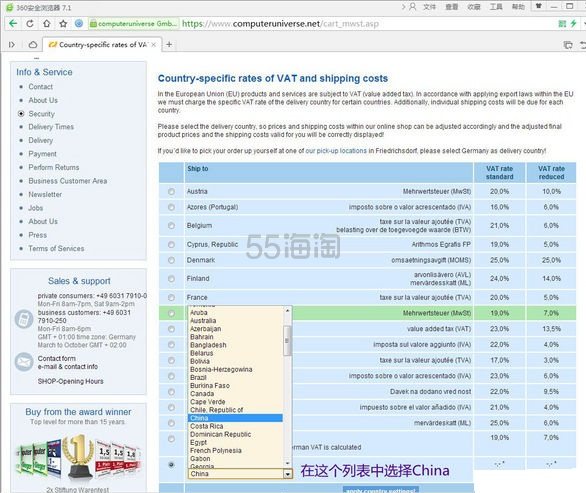Screen dimensions: 586x493
Task: Select radio button in highlighted green row
Action: (171, 313)
